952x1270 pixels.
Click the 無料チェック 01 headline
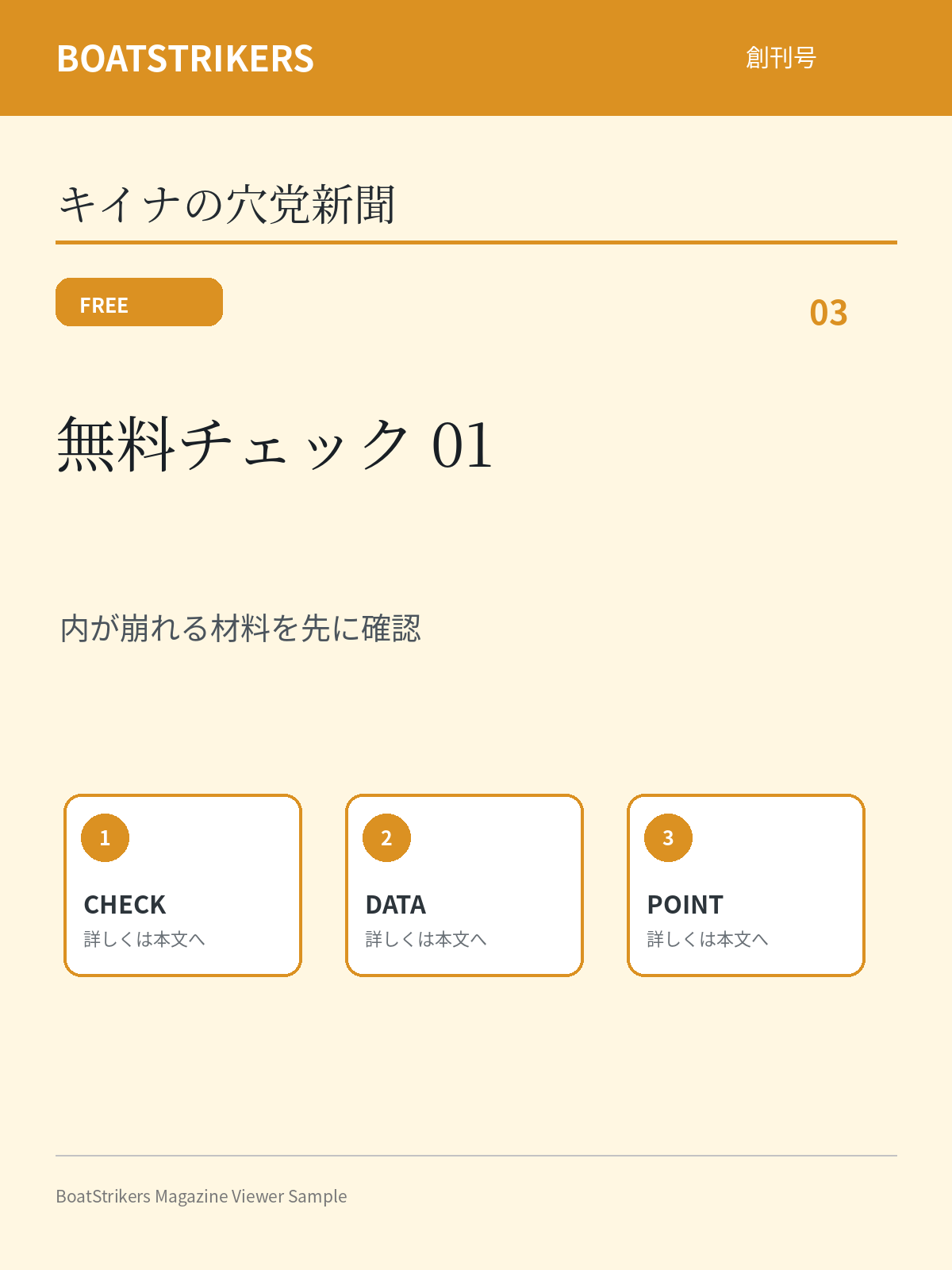coord(274,444)
